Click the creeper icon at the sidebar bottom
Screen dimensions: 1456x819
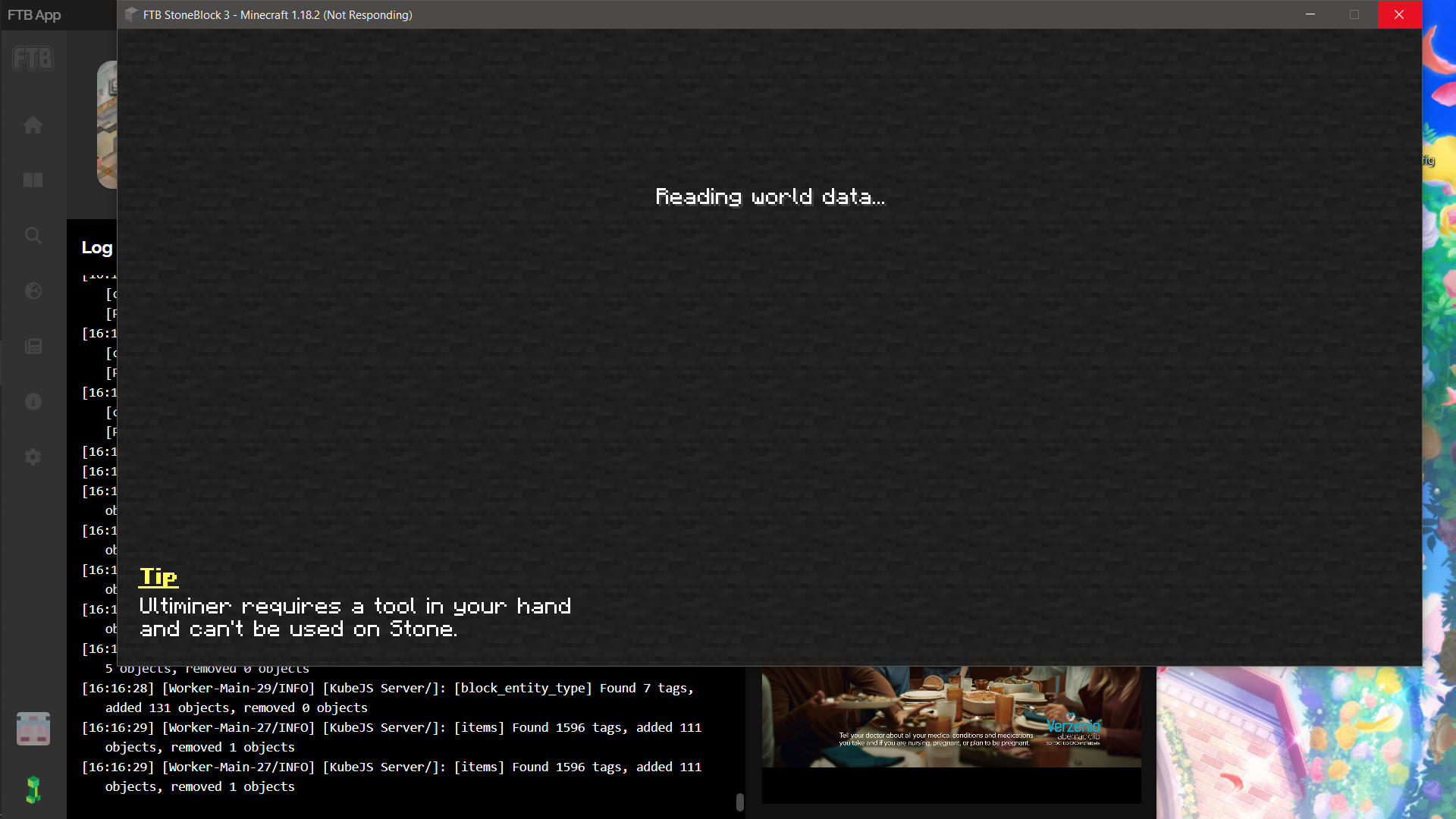(33, 790)
